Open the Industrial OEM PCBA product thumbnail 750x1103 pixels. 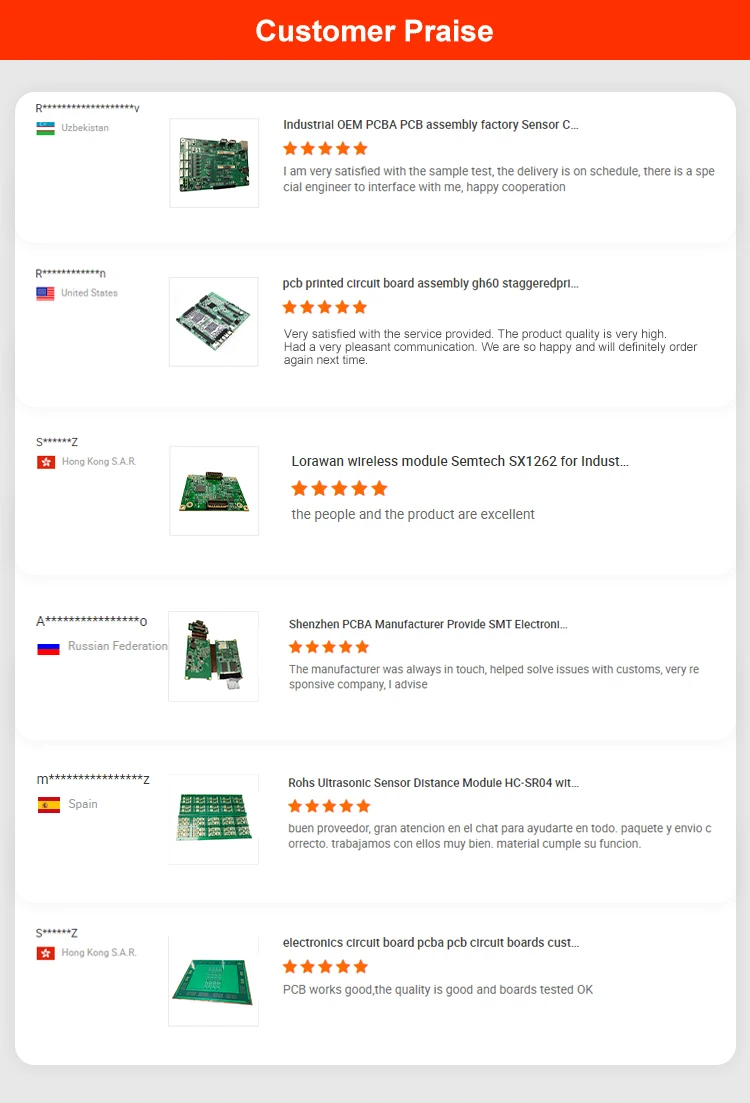[x=214, y=162]
